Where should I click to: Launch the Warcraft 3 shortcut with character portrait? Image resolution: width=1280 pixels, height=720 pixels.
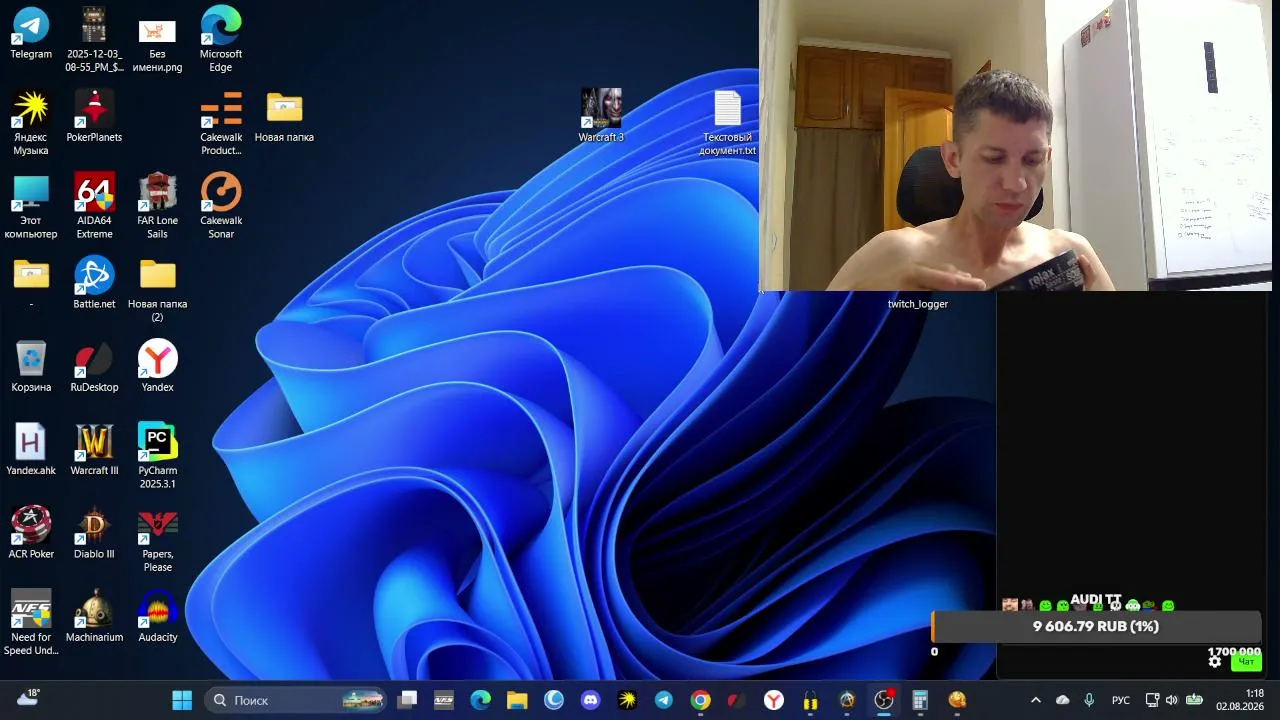[601, 116]
